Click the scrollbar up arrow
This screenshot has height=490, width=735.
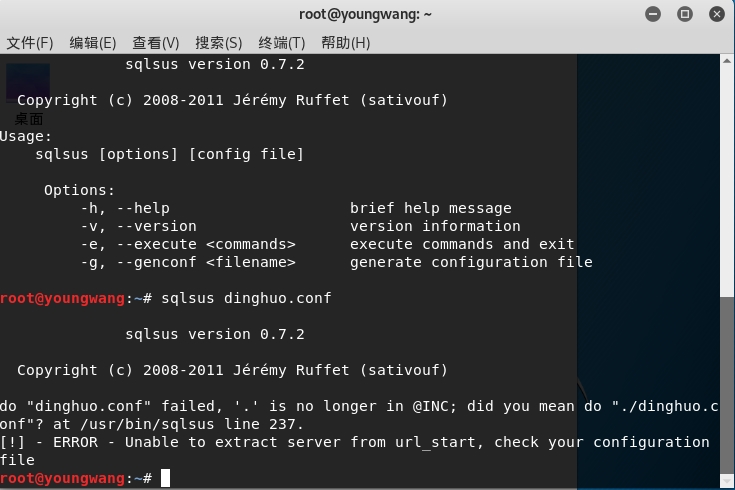point(727,60)
